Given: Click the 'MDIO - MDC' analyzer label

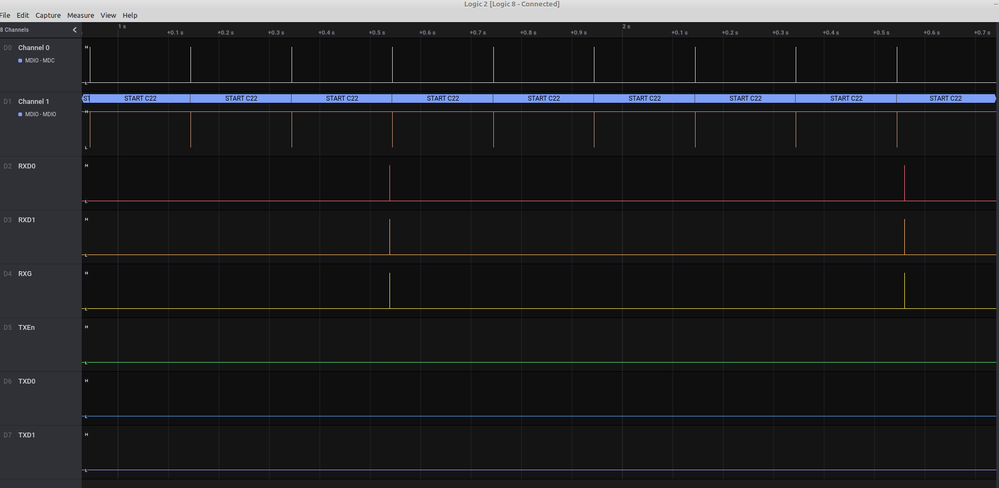Looking at the screenshot, I should pyautogui.click(x=40, y=61).
